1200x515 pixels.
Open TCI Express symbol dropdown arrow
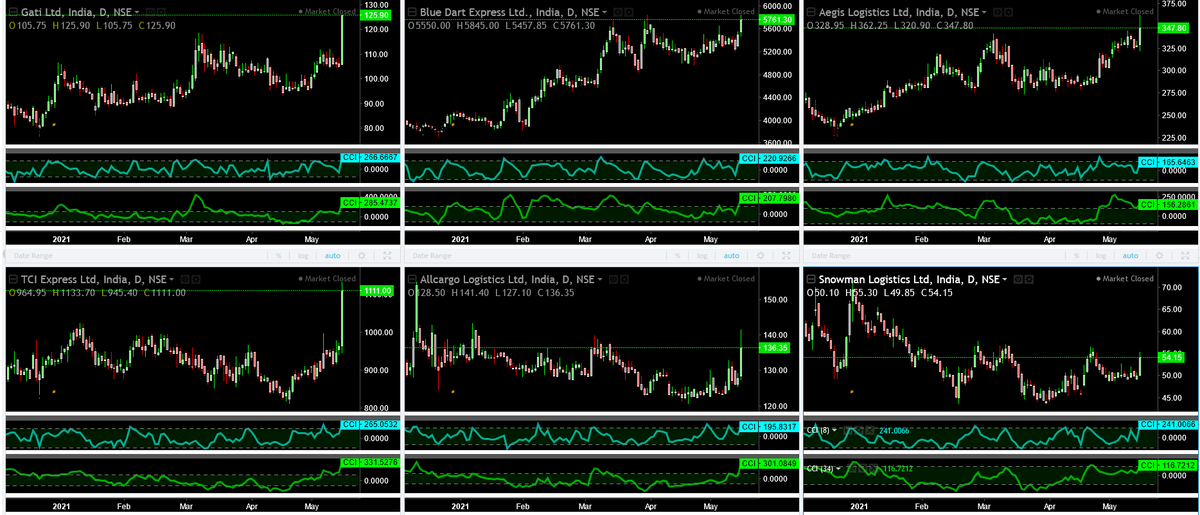172,279
